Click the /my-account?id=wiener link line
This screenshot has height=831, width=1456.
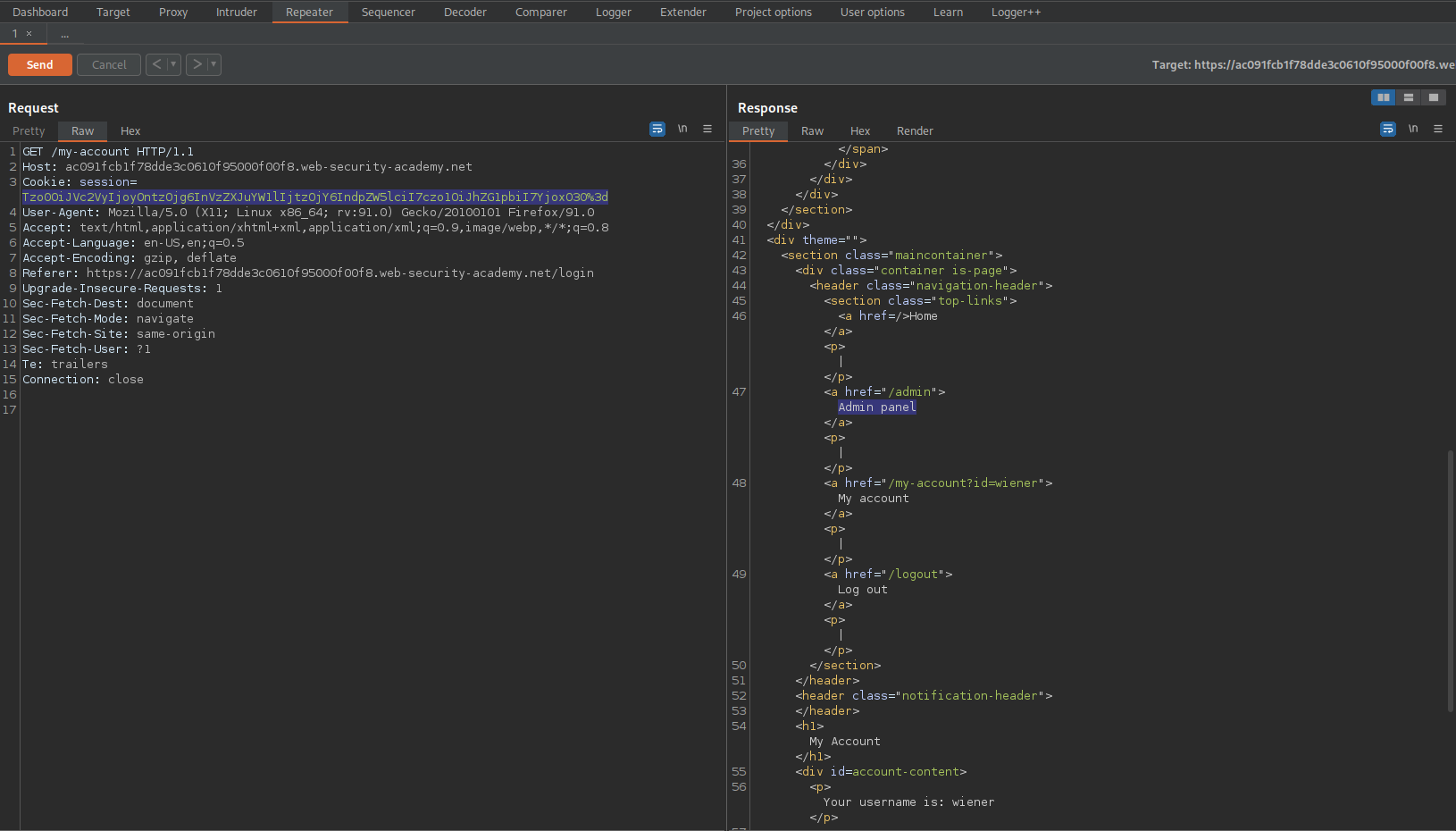[938, 483]
